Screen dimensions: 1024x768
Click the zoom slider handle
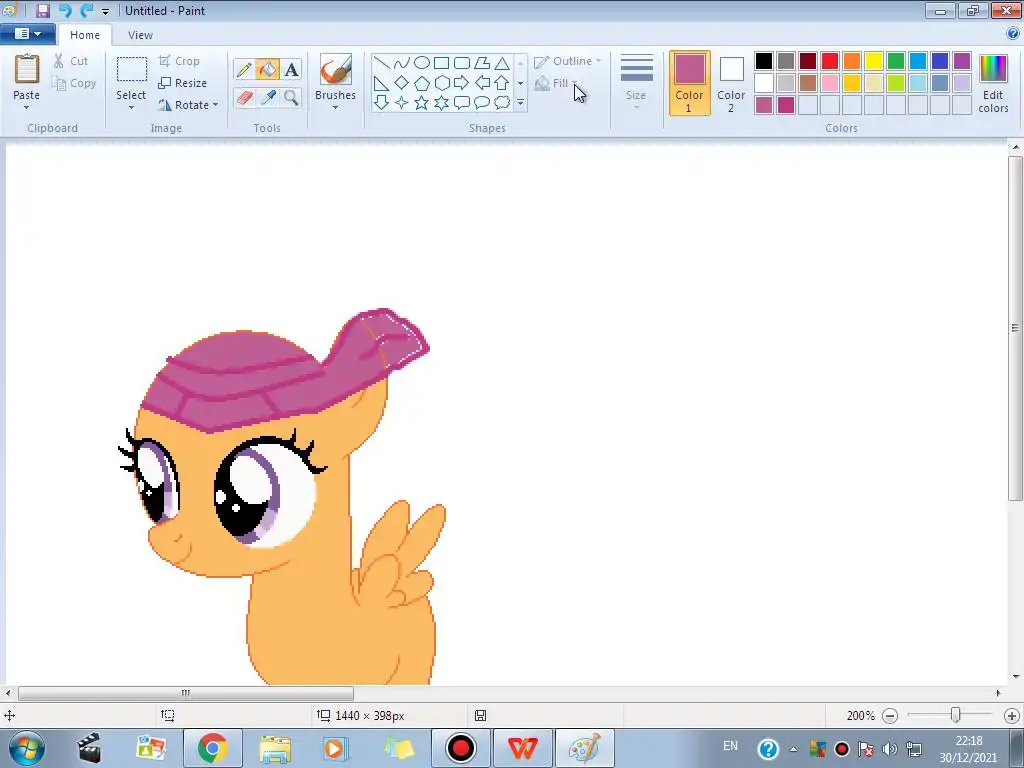click(955, 715)
